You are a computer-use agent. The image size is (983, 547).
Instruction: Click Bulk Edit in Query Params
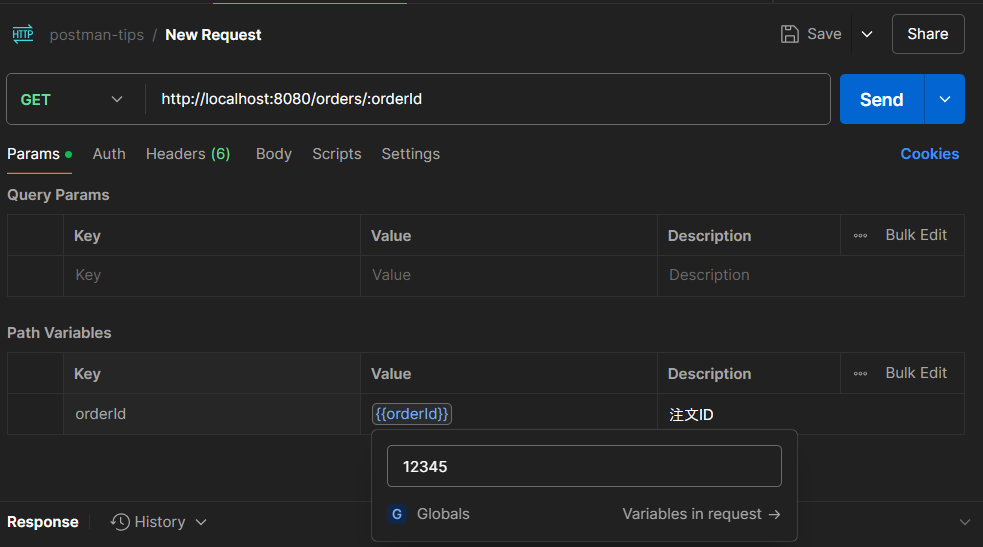tap(916, 235)
